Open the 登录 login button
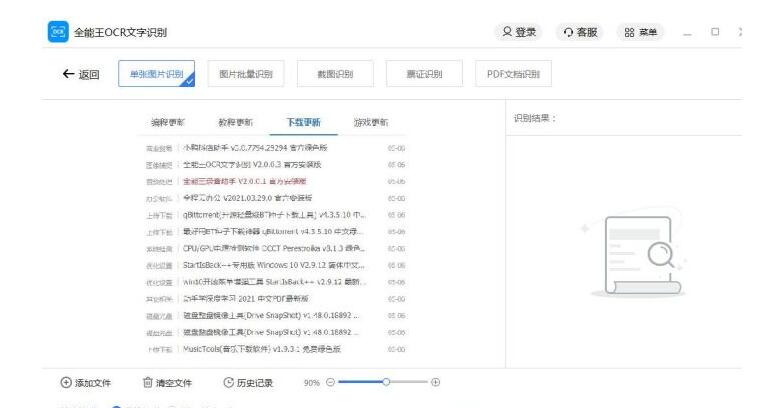 [519, 32]
